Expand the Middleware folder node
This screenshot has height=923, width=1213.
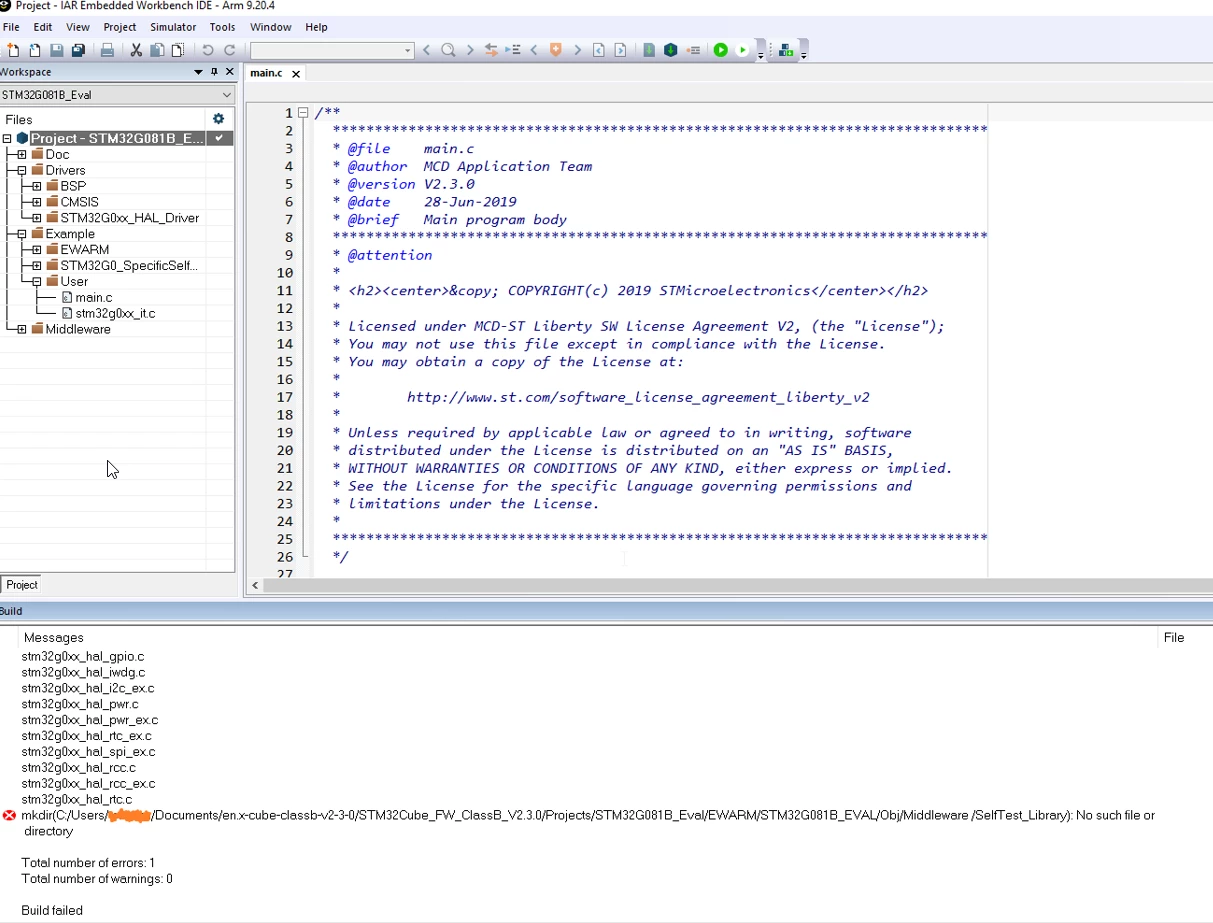click(22, 329)
